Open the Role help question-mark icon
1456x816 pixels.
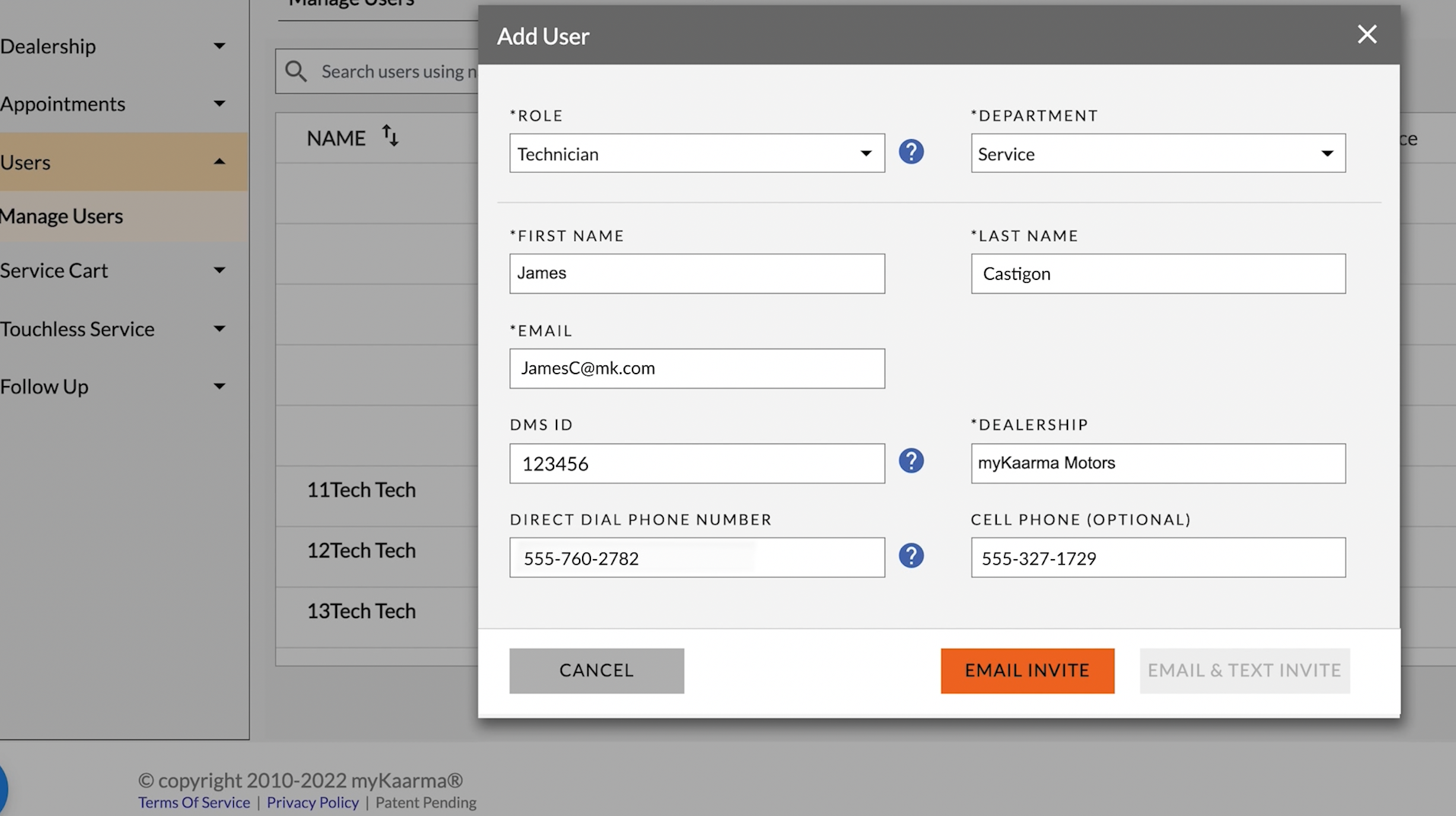tap(911, 152)
